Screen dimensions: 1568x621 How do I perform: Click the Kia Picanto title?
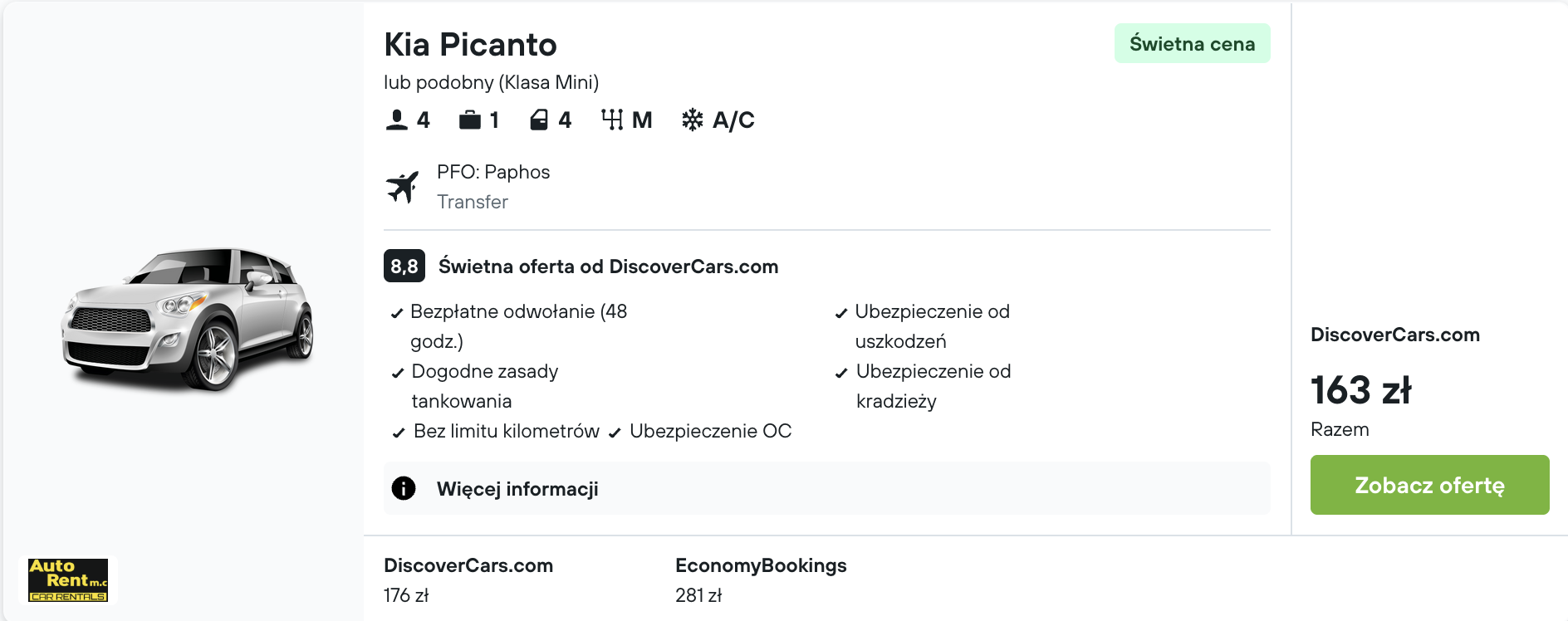[x=470, y=45]
